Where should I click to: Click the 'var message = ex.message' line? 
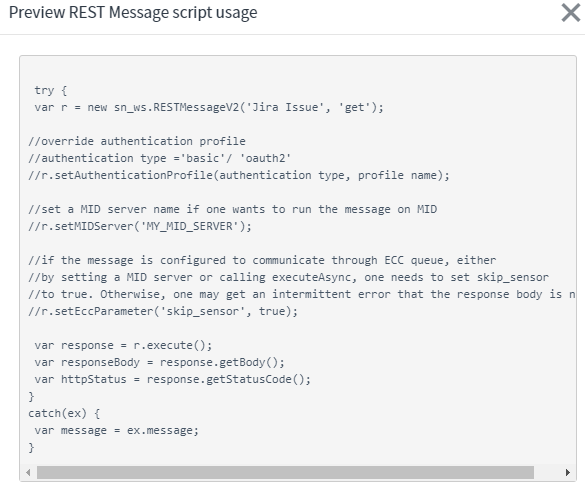pos(117,431)
